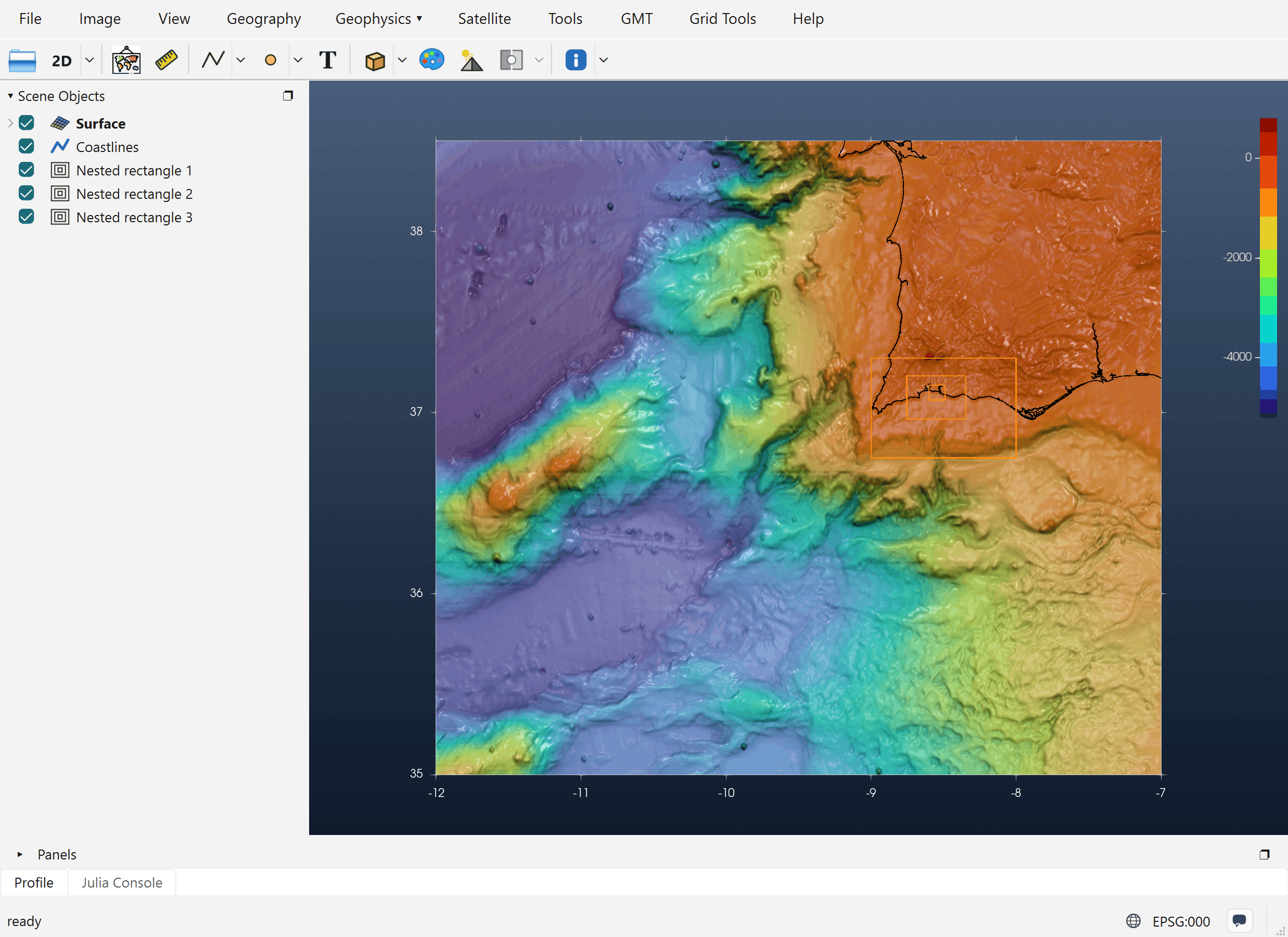Screen dimensions: 1288x937
Task: Toggle Nested rectangle 2 checkbox off
Action: click(26, 193)
